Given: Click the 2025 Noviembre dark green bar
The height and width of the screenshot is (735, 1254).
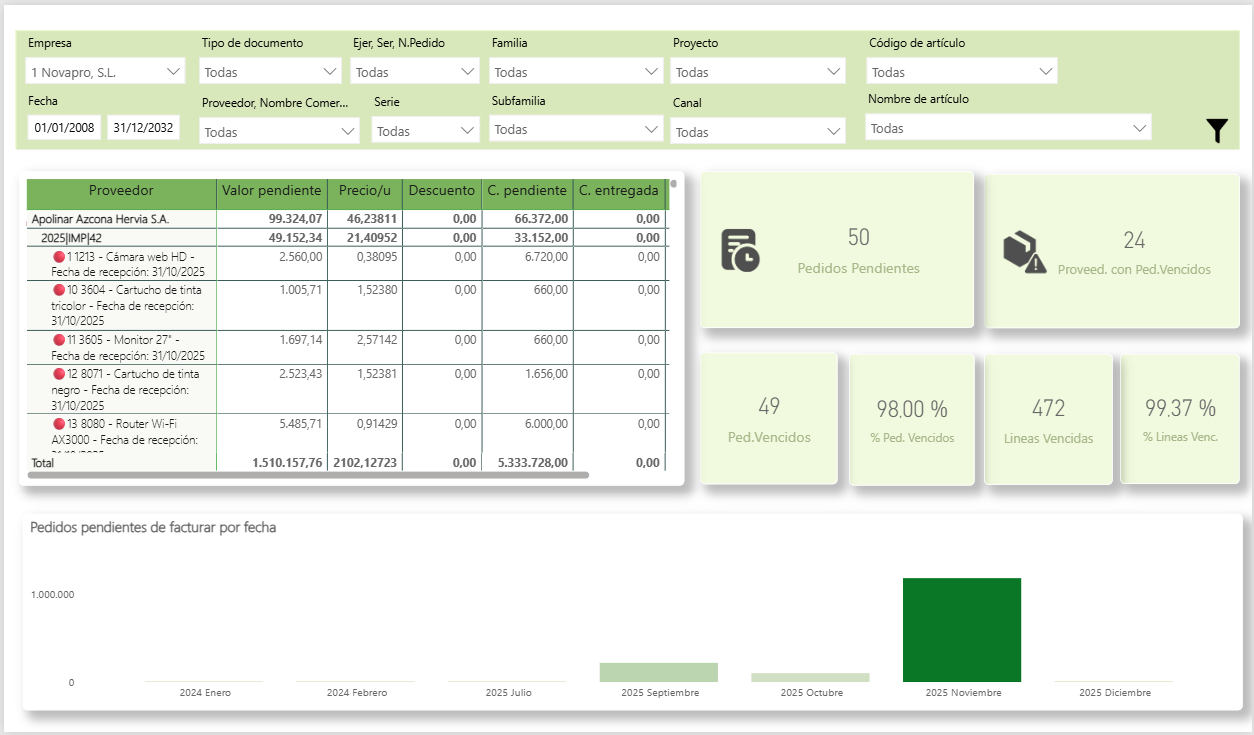Looking at the screenshot, I should pos(961,630).
